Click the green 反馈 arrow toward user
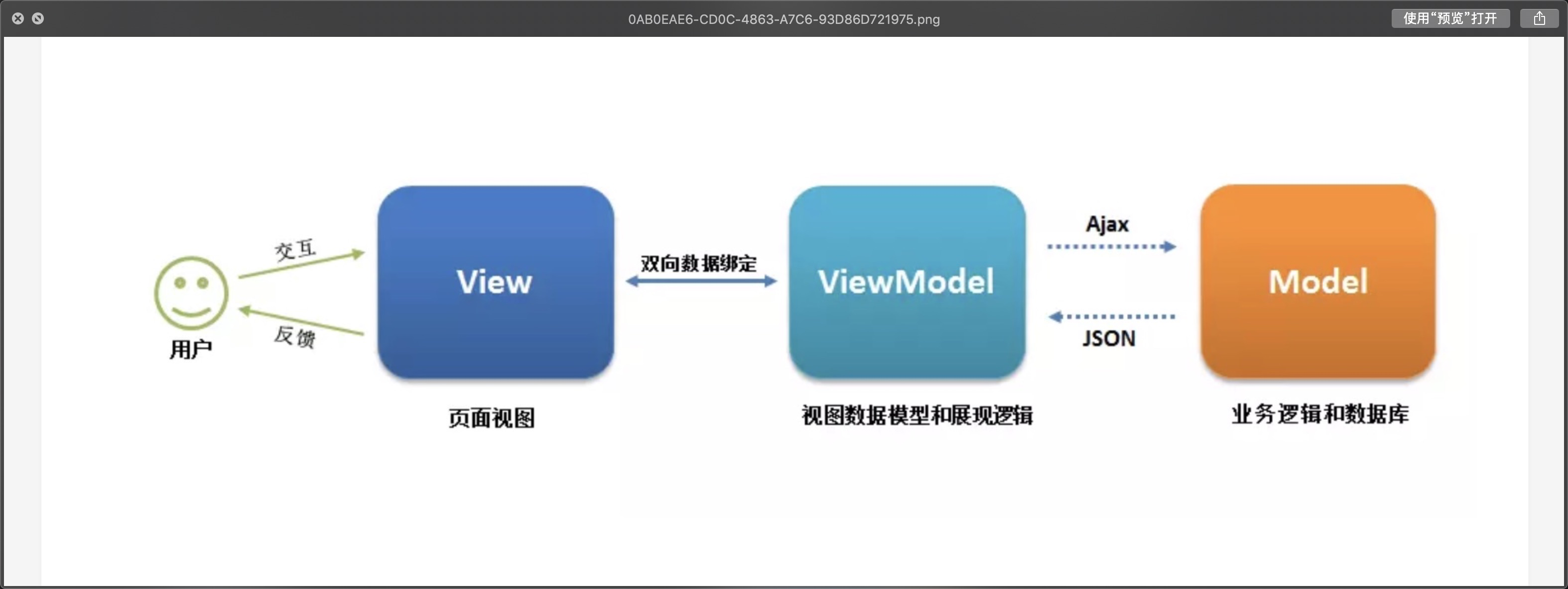The height and width of the screenshot is (589, 1568). click(302, 321)
